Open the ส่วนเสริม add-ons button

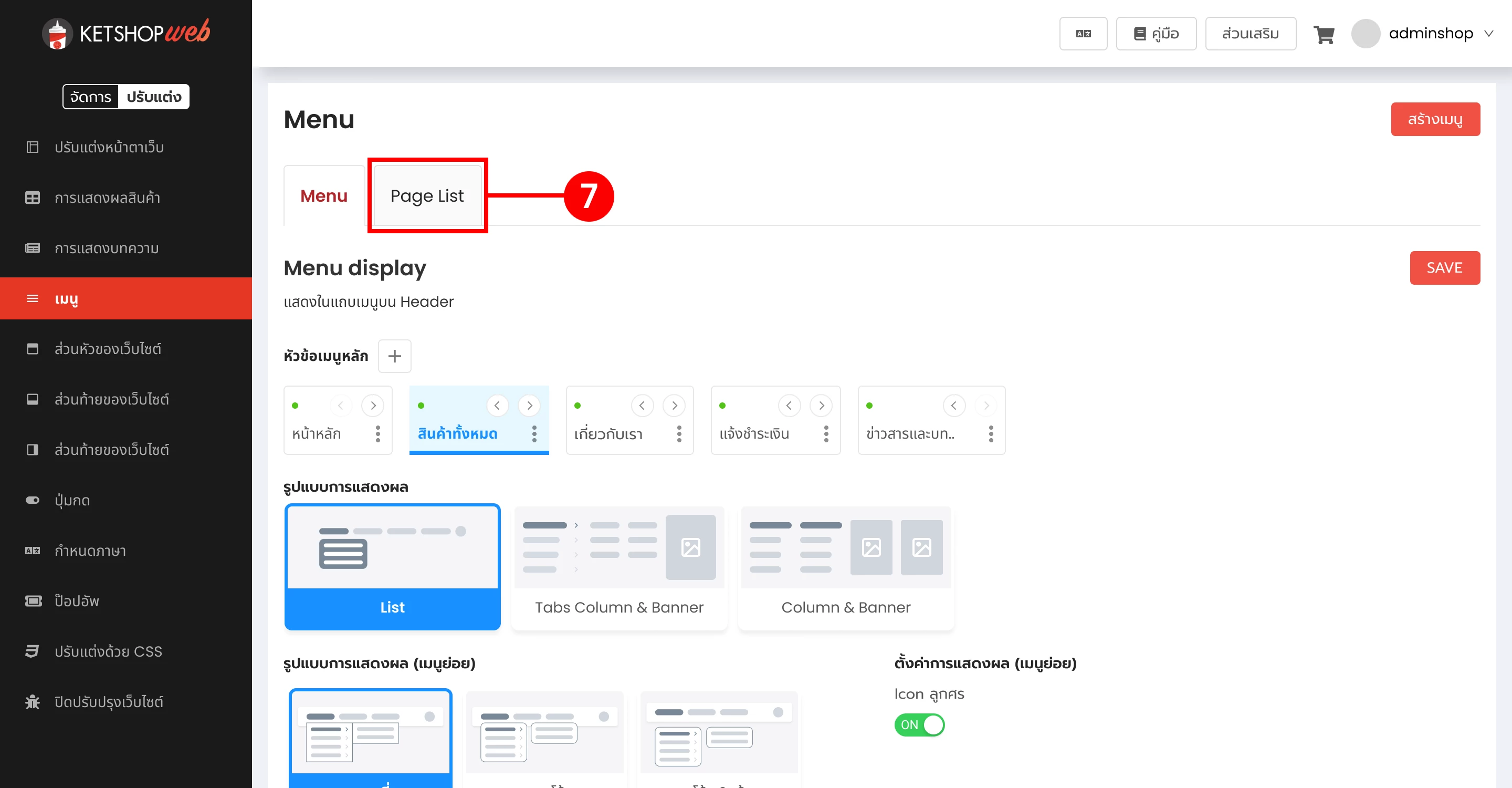coord(1250,34)
